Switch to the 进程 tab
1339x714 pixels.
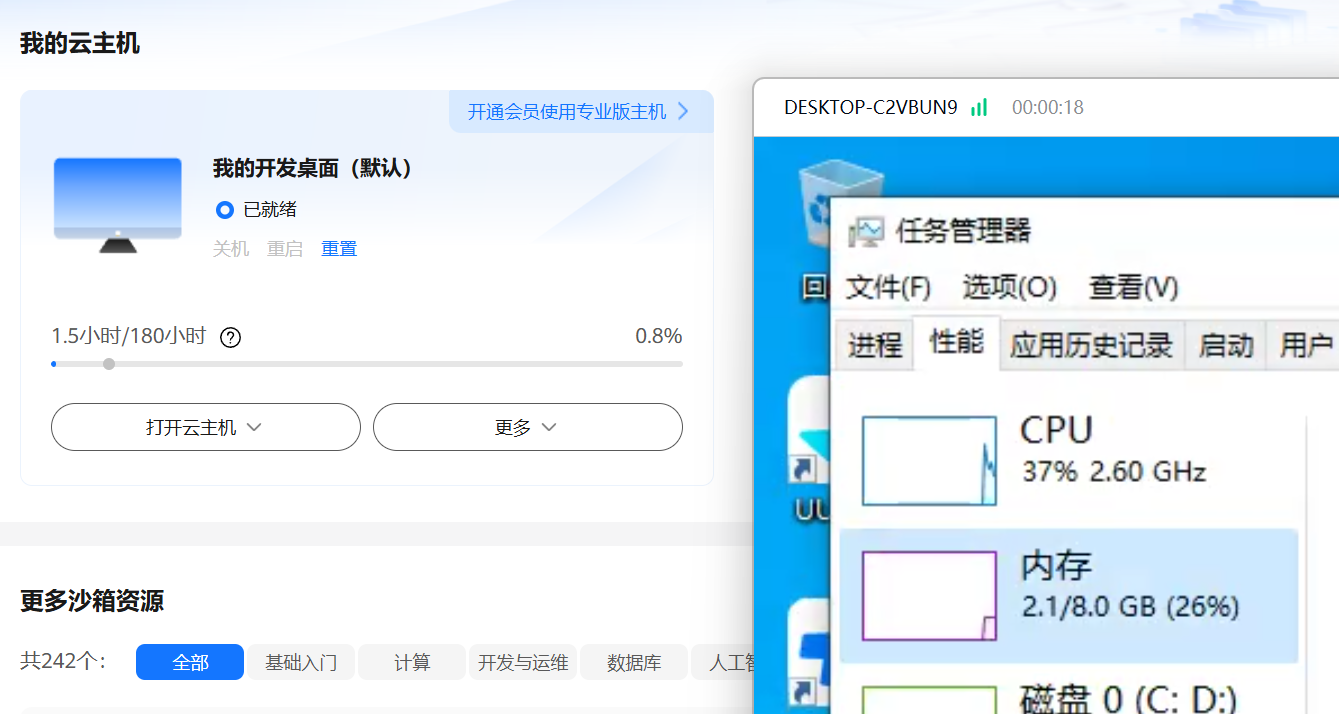874,343
